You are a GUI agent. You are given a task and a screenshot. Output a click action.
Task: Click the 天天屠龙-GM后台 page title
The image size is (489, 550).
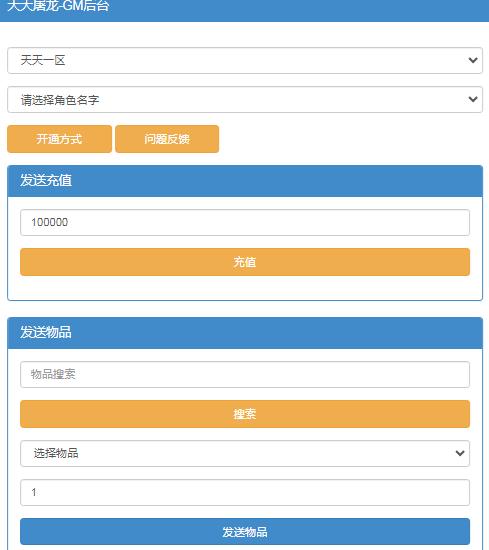click(x=58, y=6)
